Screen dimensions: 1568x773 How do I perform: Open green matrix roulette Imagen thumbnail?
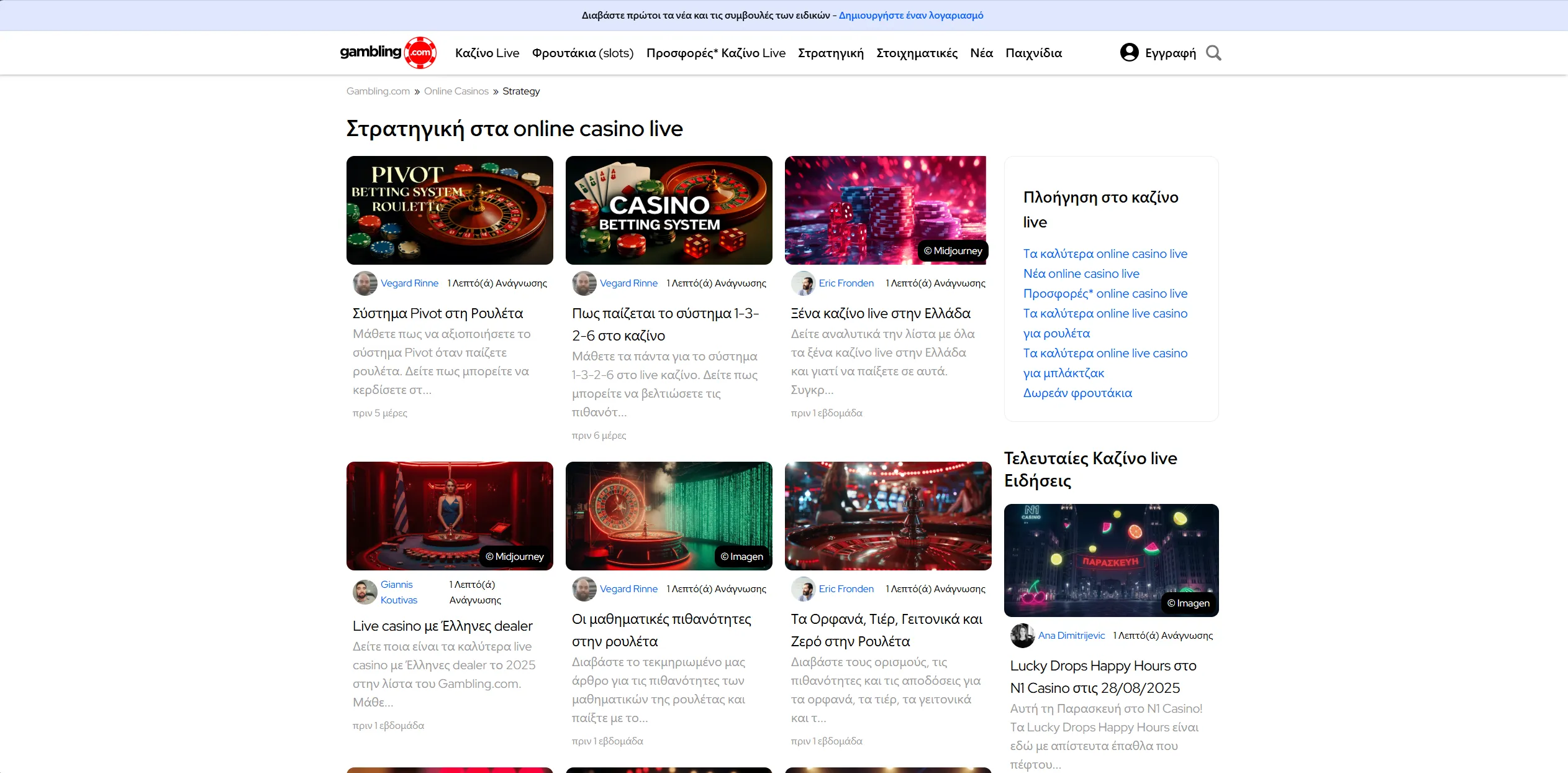pos(669,516)
